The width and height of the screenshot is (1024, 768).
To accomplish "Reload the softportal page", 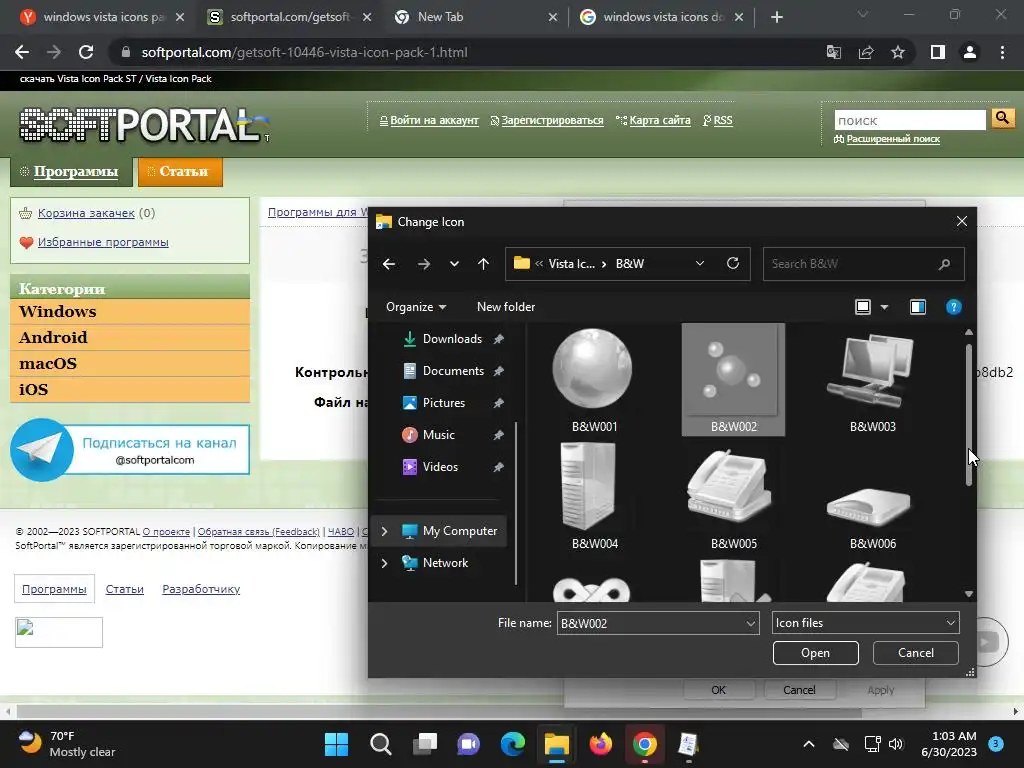I will [x=86, y=52].
